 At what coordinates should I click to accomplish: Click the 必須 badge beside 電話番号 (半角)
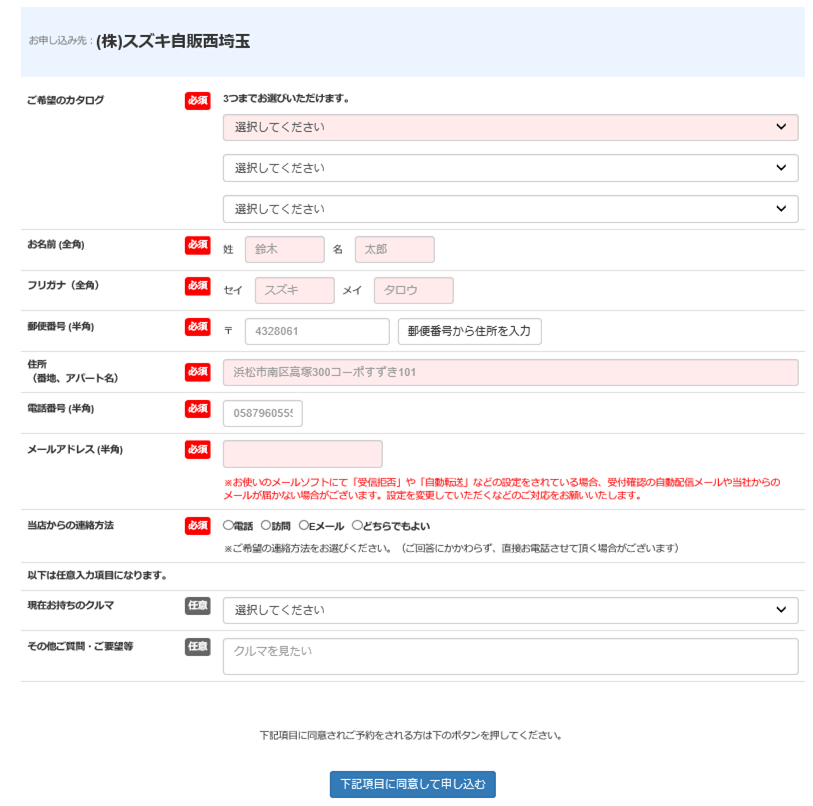(x=198, y=409)
